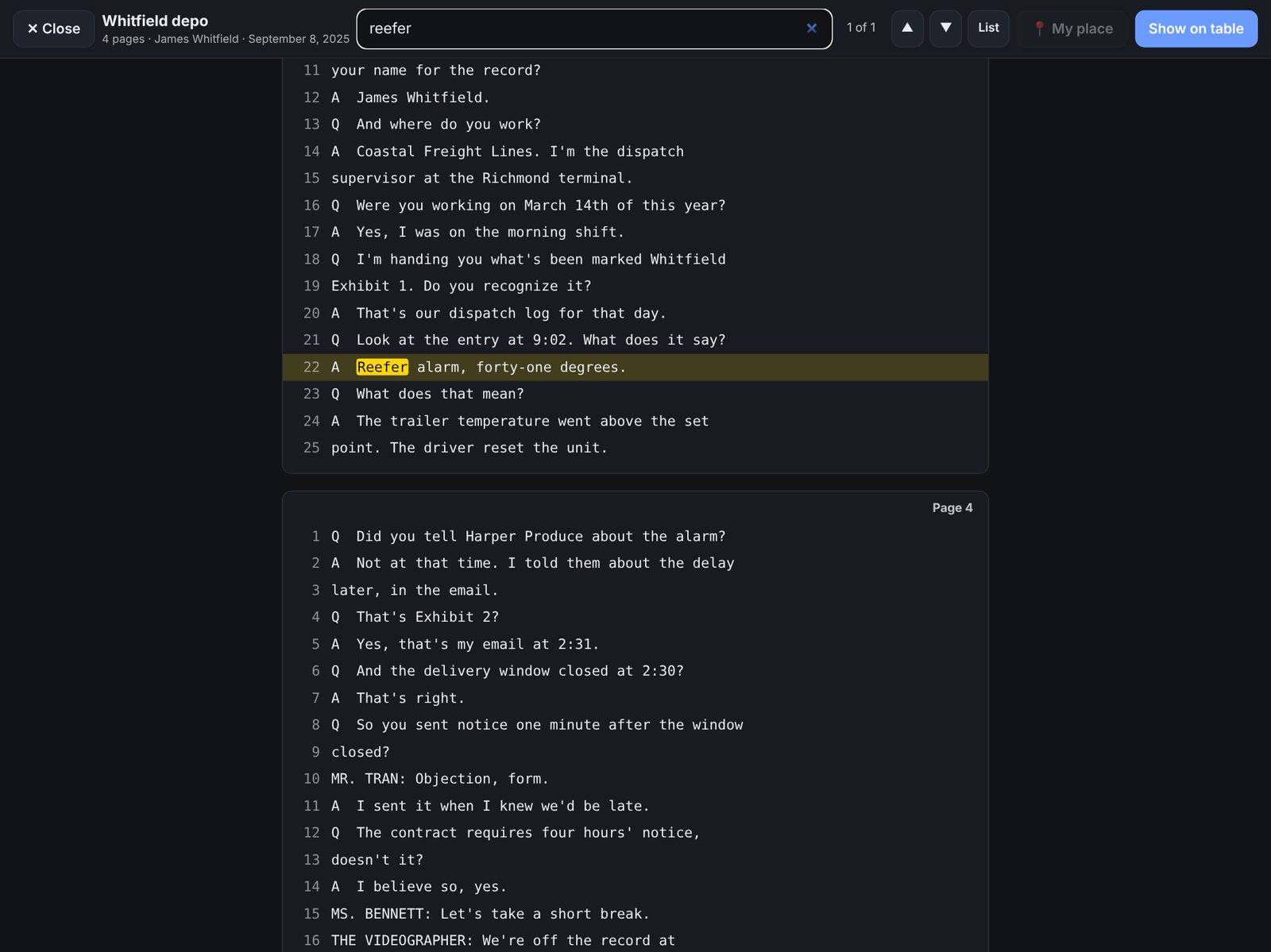
Task: Select 'Did you tell Harper Produce about the alarm?'
Action: click(635, 537)
